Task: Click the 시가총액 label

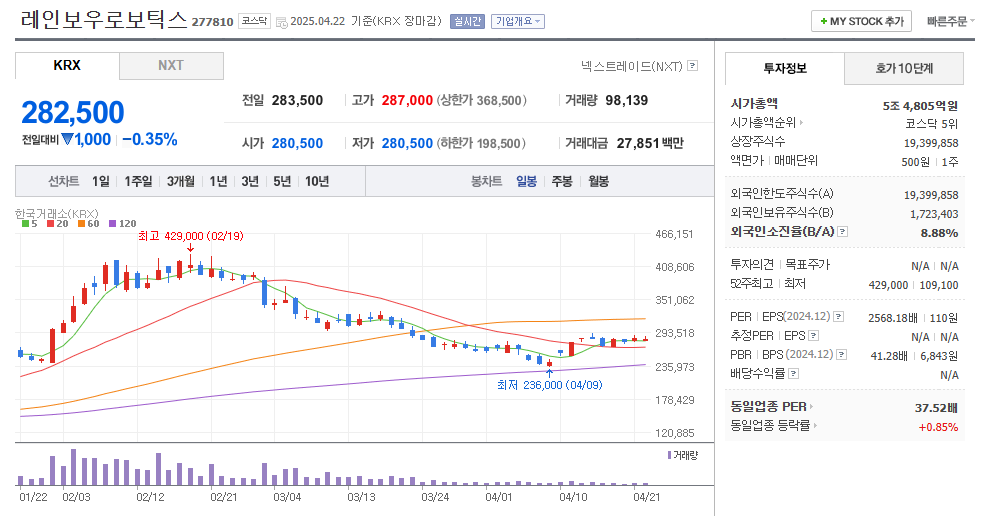Action: point(754,104)
